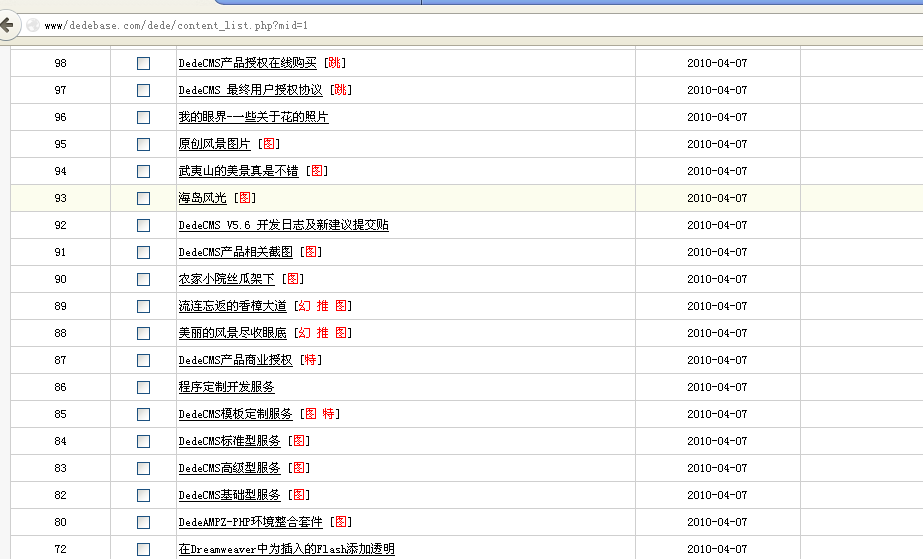Tick the checkbox for row 83
The width and height of the screenshot is (923, 559).
pyautogui.click(x=144, y=468)
